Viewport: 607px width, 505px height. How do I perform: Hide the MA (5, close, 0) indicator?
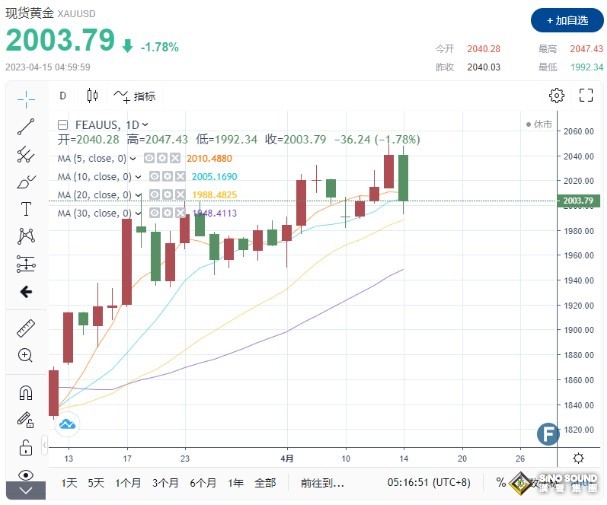149,158
